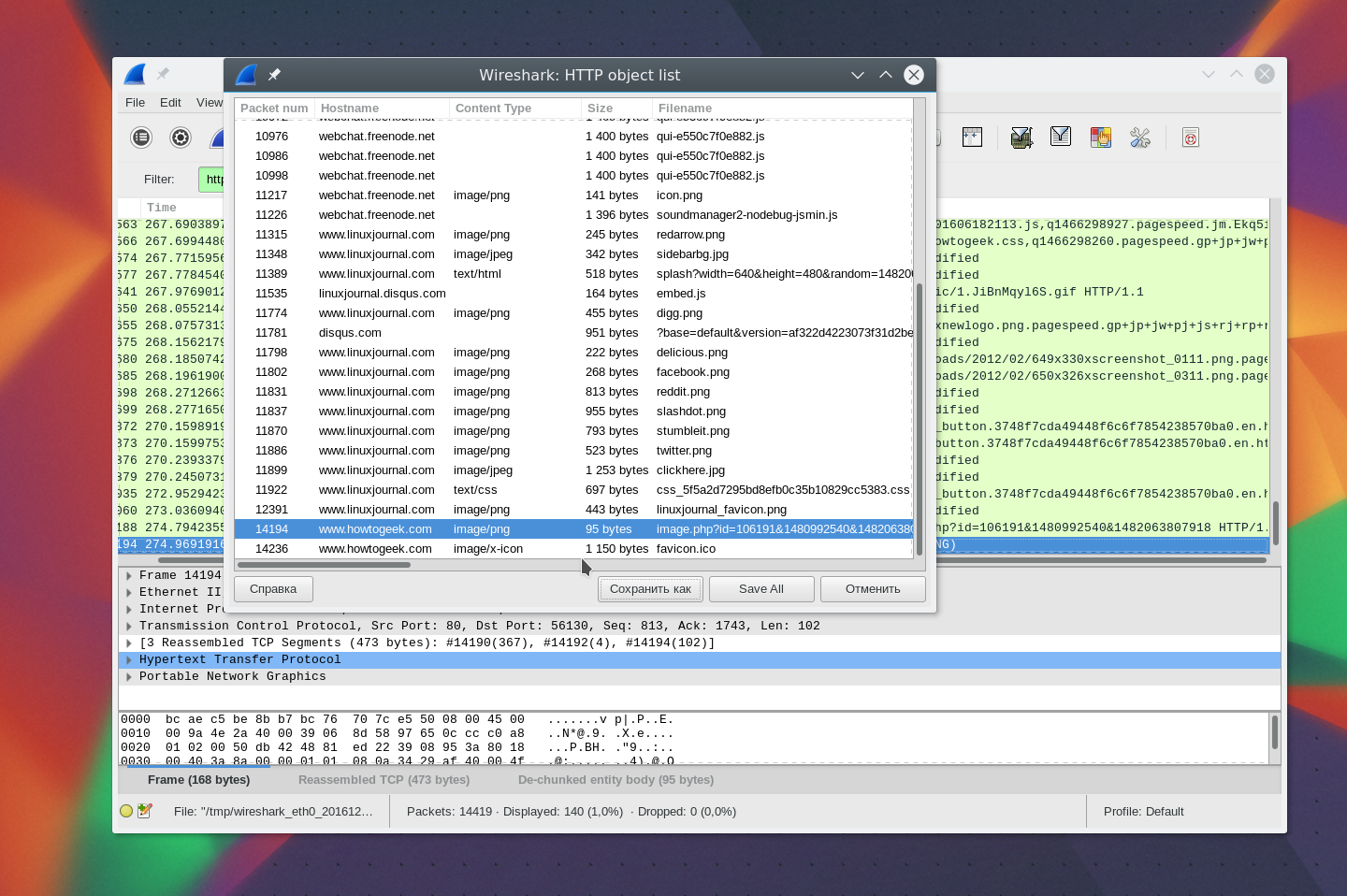Expand the Transmission Control Protocol tree row

pos(129,626)
